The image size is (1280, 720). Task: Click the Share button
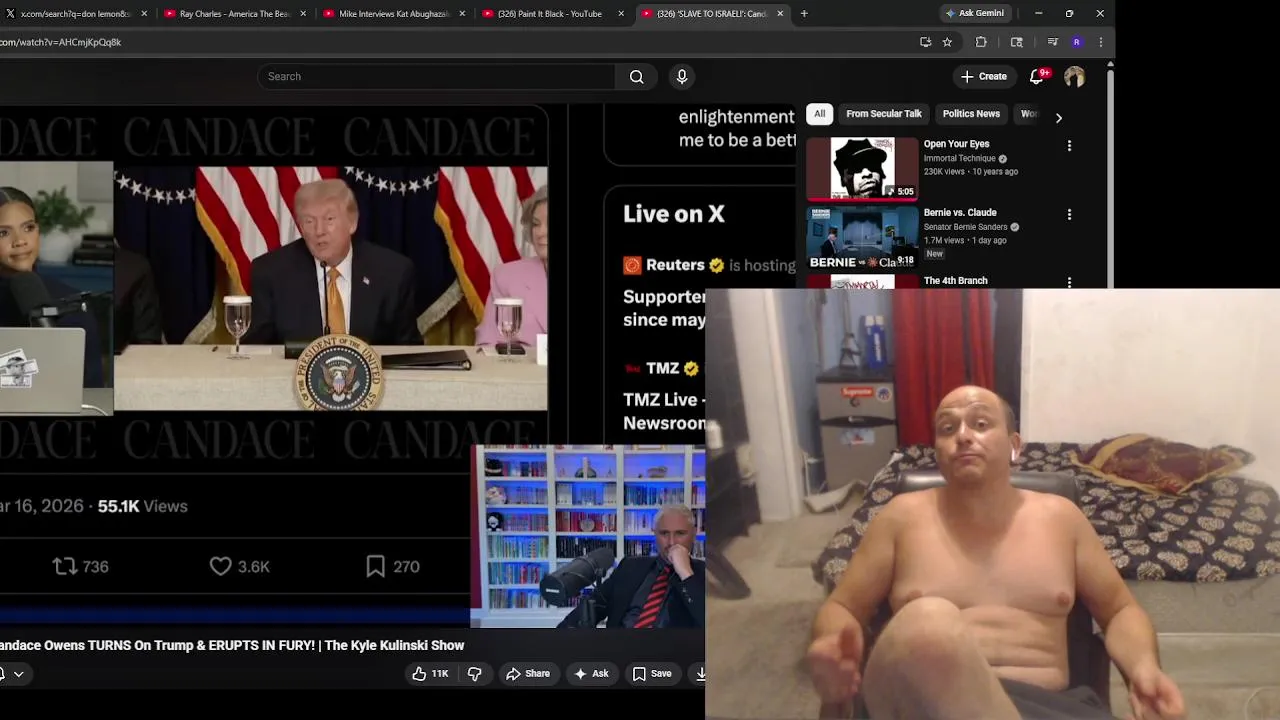coord(528,674)
